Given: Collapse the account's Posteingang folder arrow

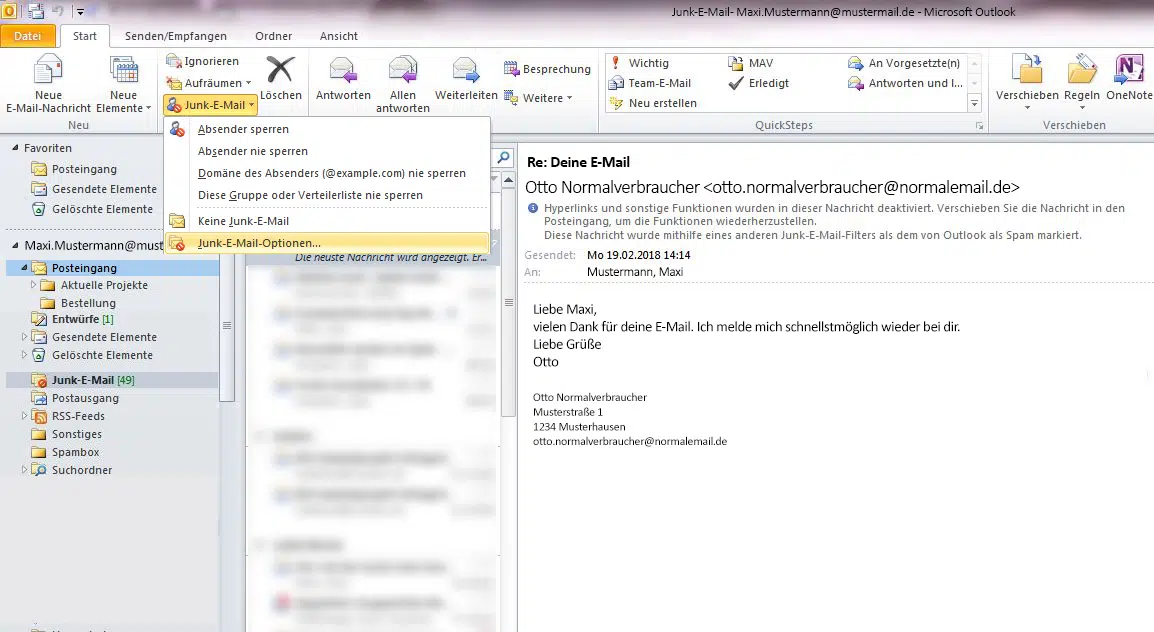Looking at the screenshot, I should [x=24, y=268].
